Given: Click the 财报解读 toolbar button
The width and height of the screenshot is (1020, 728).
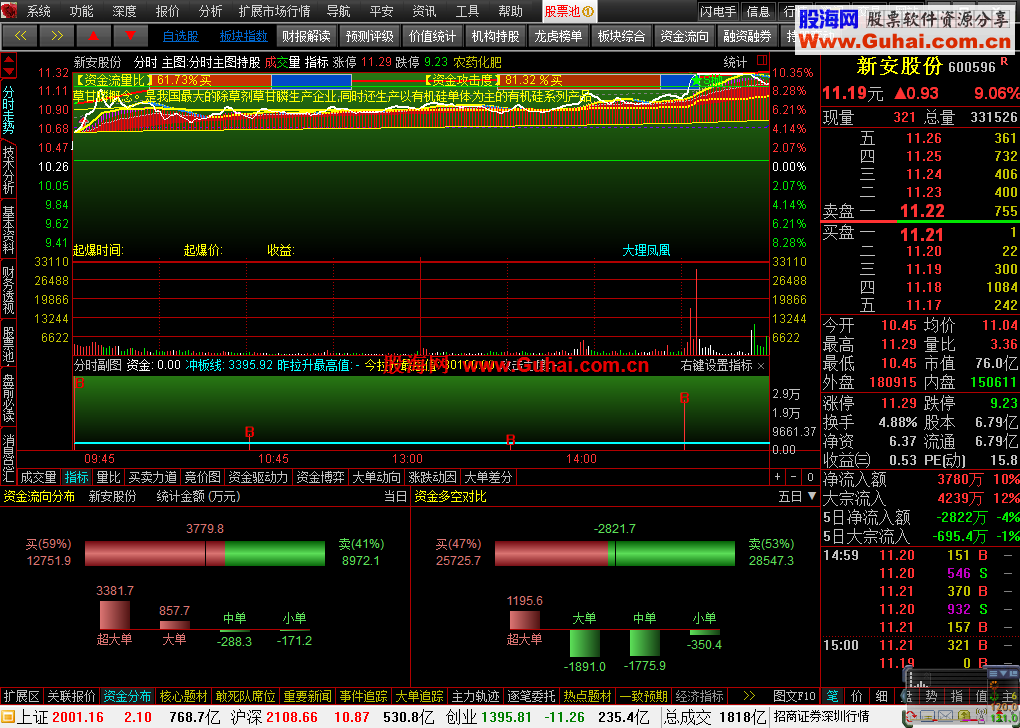Looking at the screenshot, I should click(x=306, y=36).
